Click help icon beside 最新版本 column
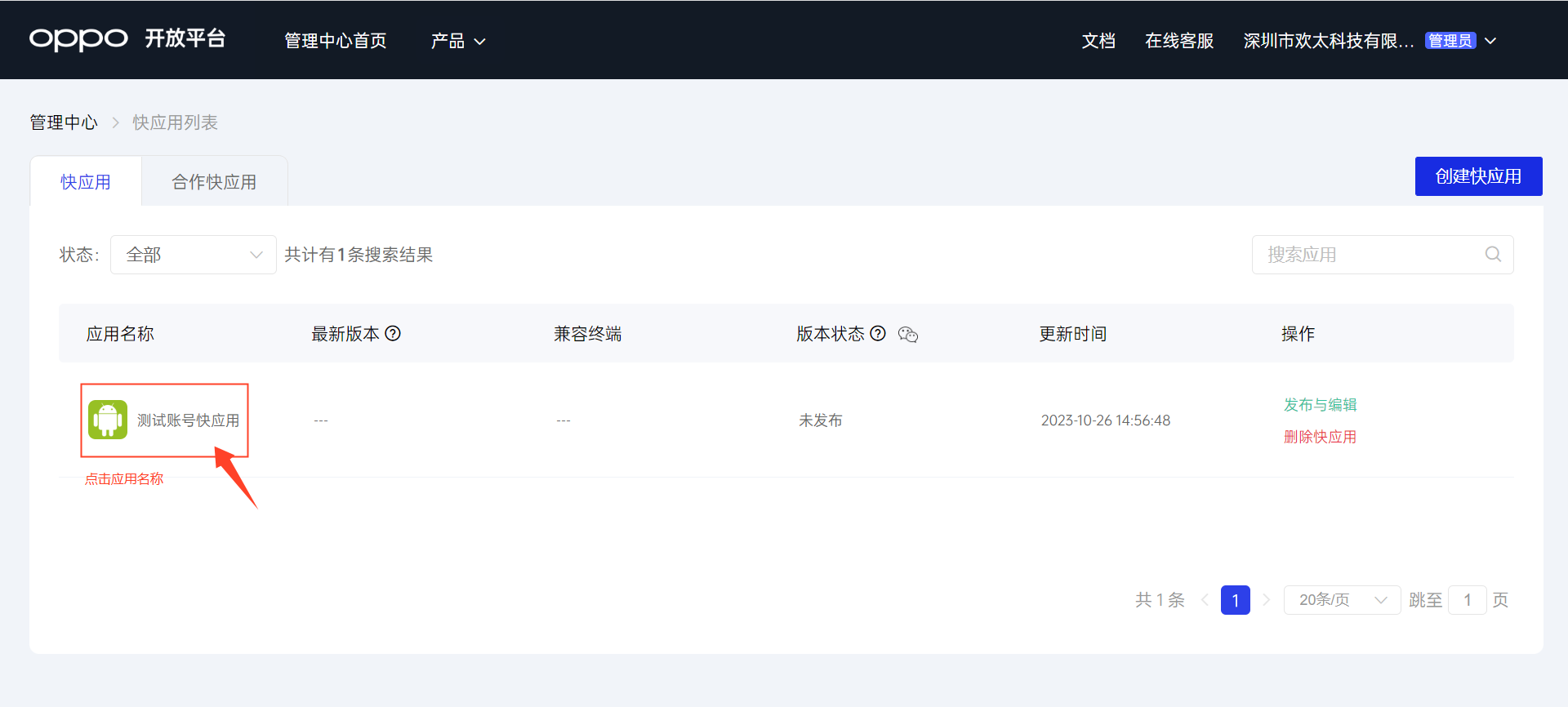 click(x=393, y=333)
